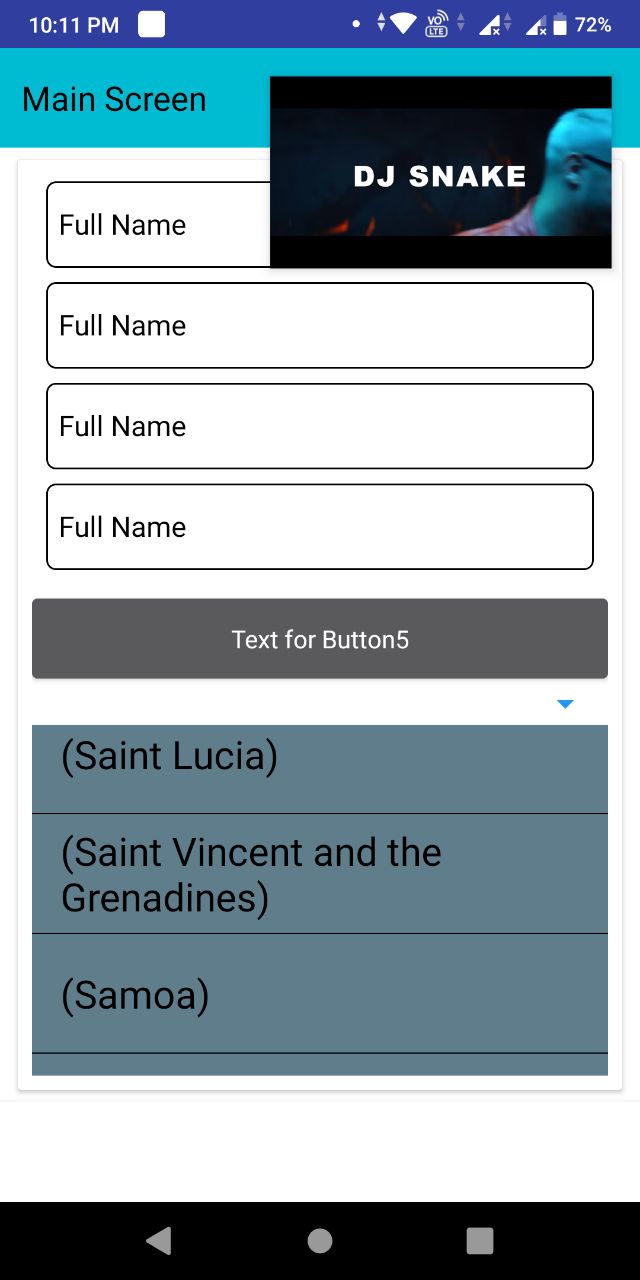This screenshot has width=640, height=1280.
Task: Choose (Saint Vincent and the Grenadines) option
Action: [x=320, y=874]
